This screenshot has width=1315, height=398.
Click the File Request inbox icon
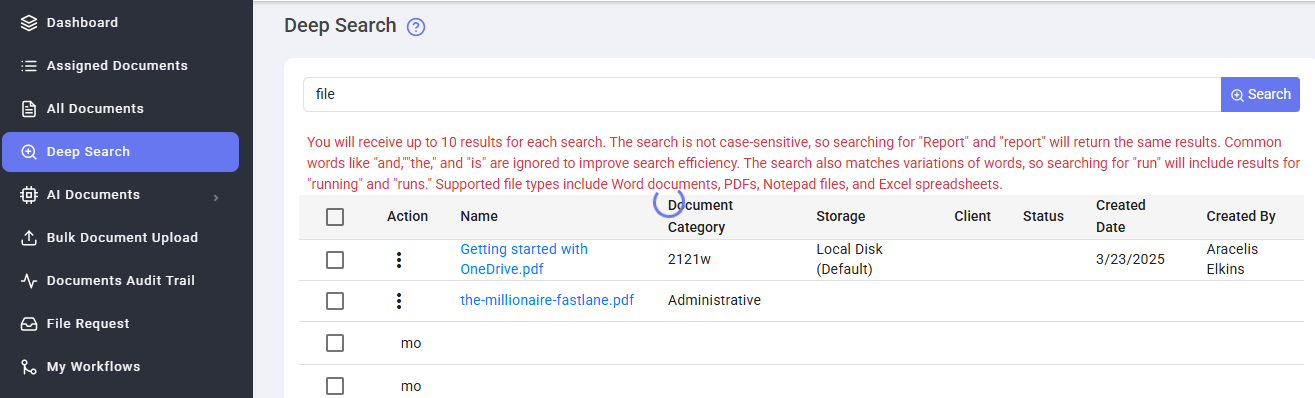(29, 324)
